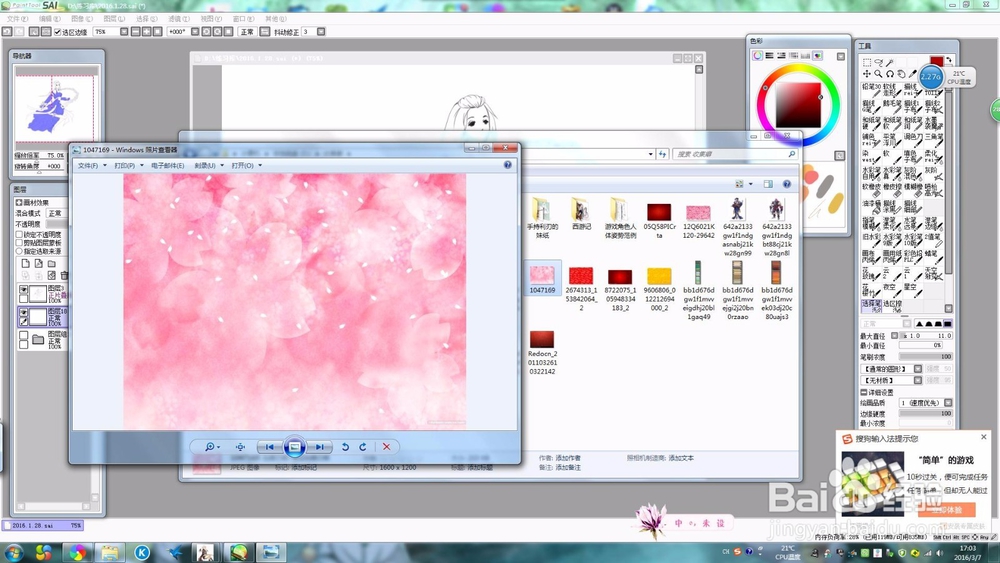Image resolution: width=1000 pixels, height=563 pixels.
Task: Select the hand pan tool in SAI
Action: 901,74
